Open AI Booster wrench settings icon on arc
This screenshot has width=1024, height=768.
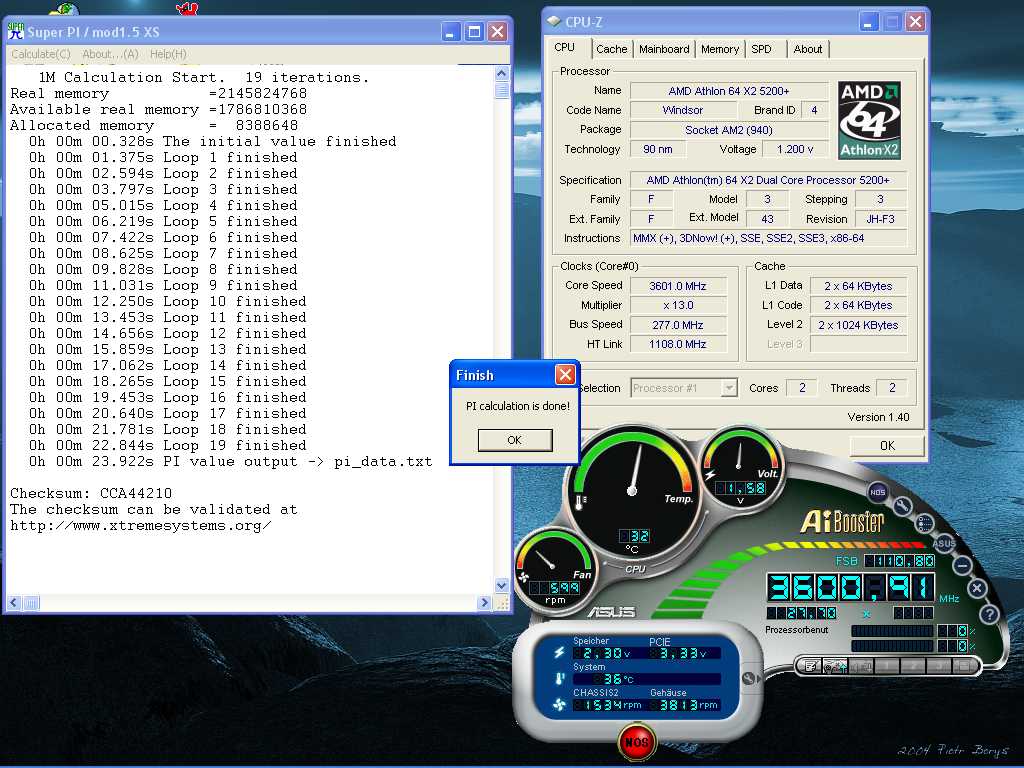pos(903,506)
